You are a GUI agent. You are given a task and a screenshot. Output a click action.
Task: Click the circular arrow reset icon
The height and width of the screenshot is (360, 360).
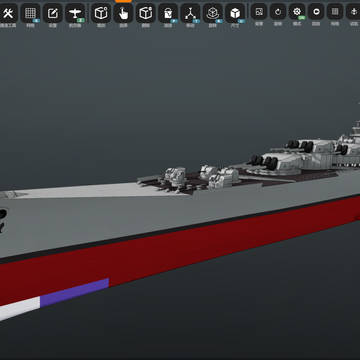point(278,12)
